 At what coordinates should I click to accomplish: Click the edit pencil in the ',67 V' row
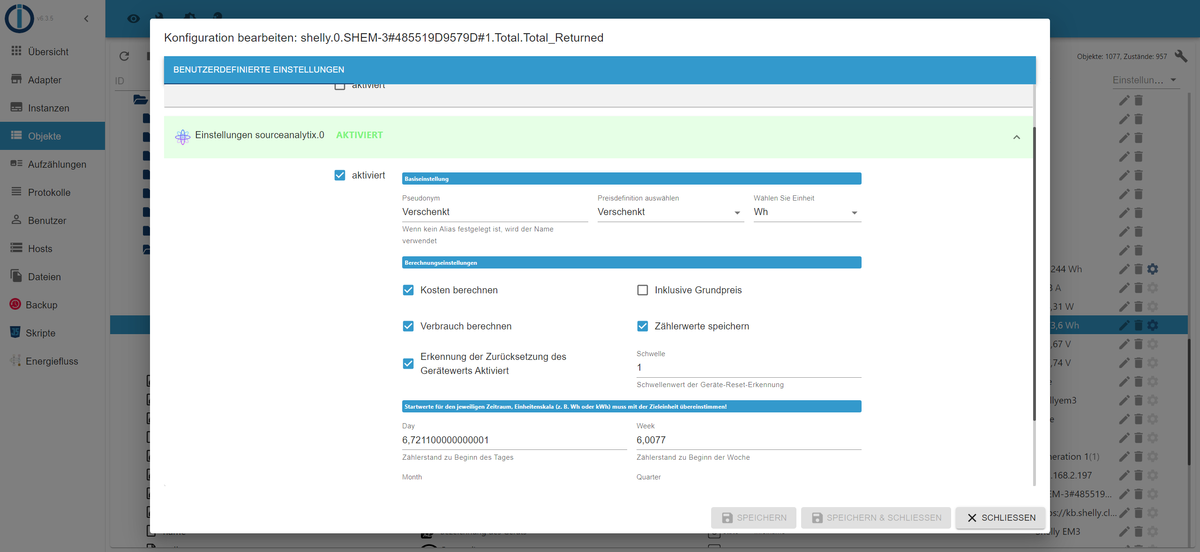(1124, 344)
